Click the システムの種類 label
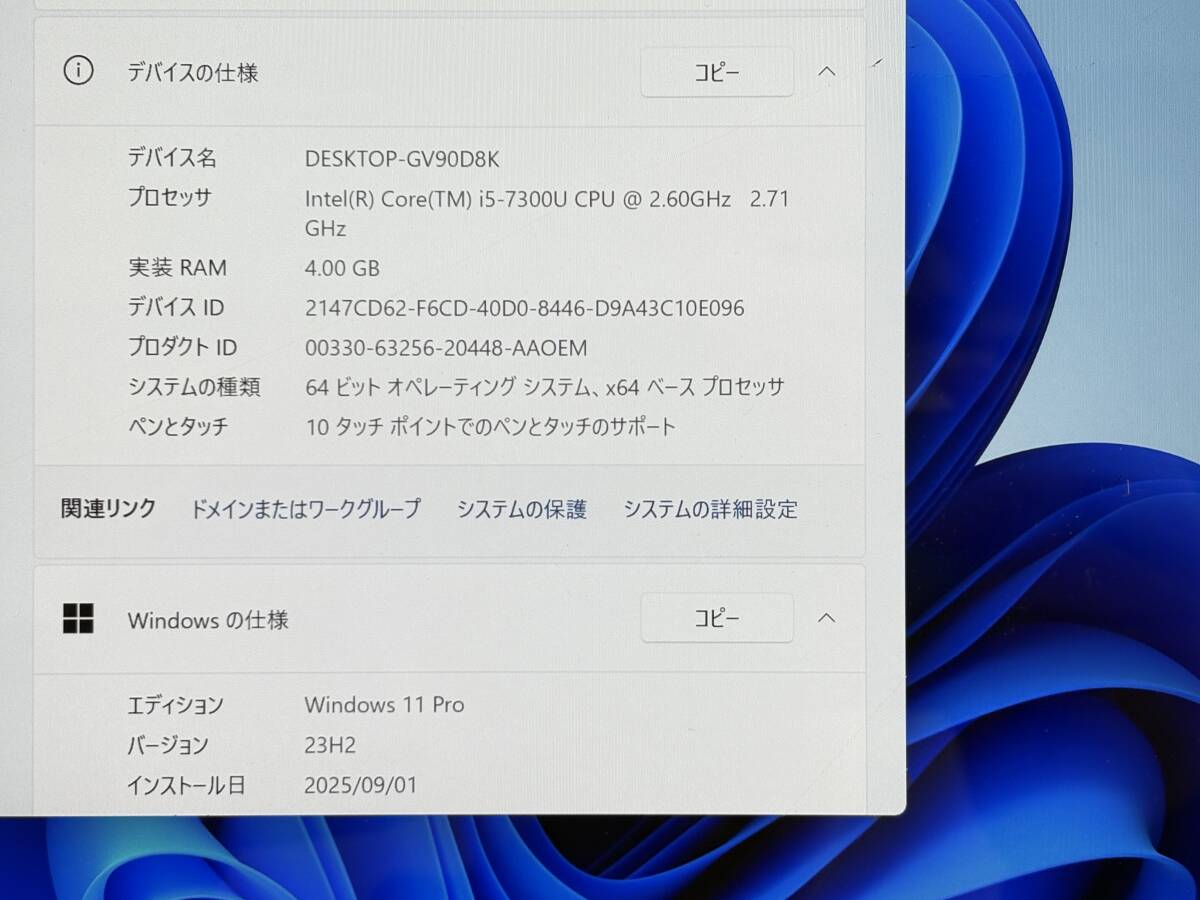The image size is (1200, 900). pyautogui.click(x=194, y=387)
